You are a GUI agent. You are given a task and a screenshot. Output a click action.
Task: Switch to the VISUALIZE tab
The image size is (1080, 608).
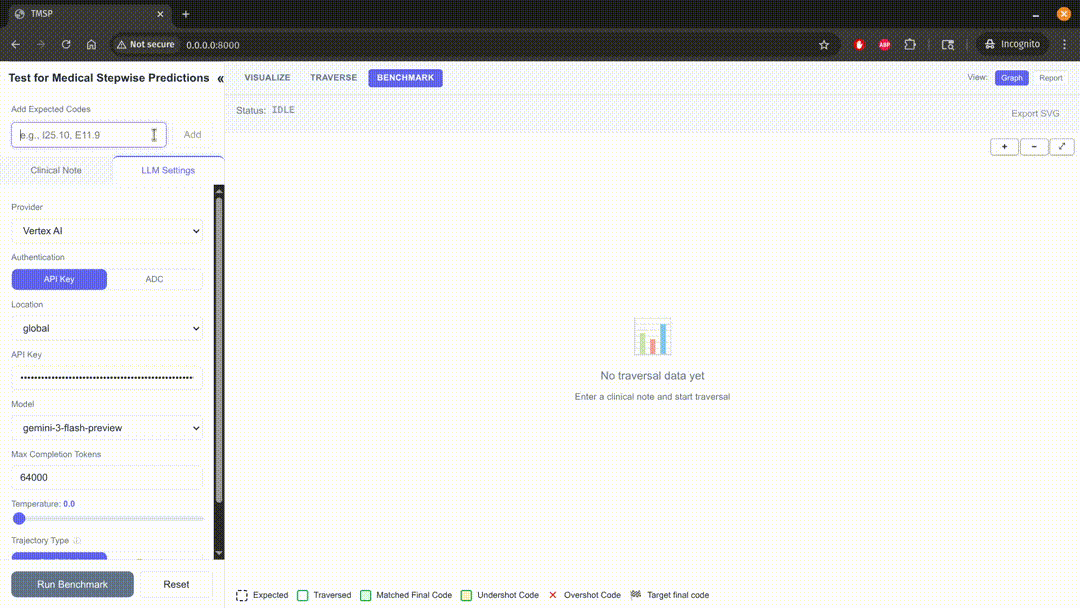click(x=267, y=78)
